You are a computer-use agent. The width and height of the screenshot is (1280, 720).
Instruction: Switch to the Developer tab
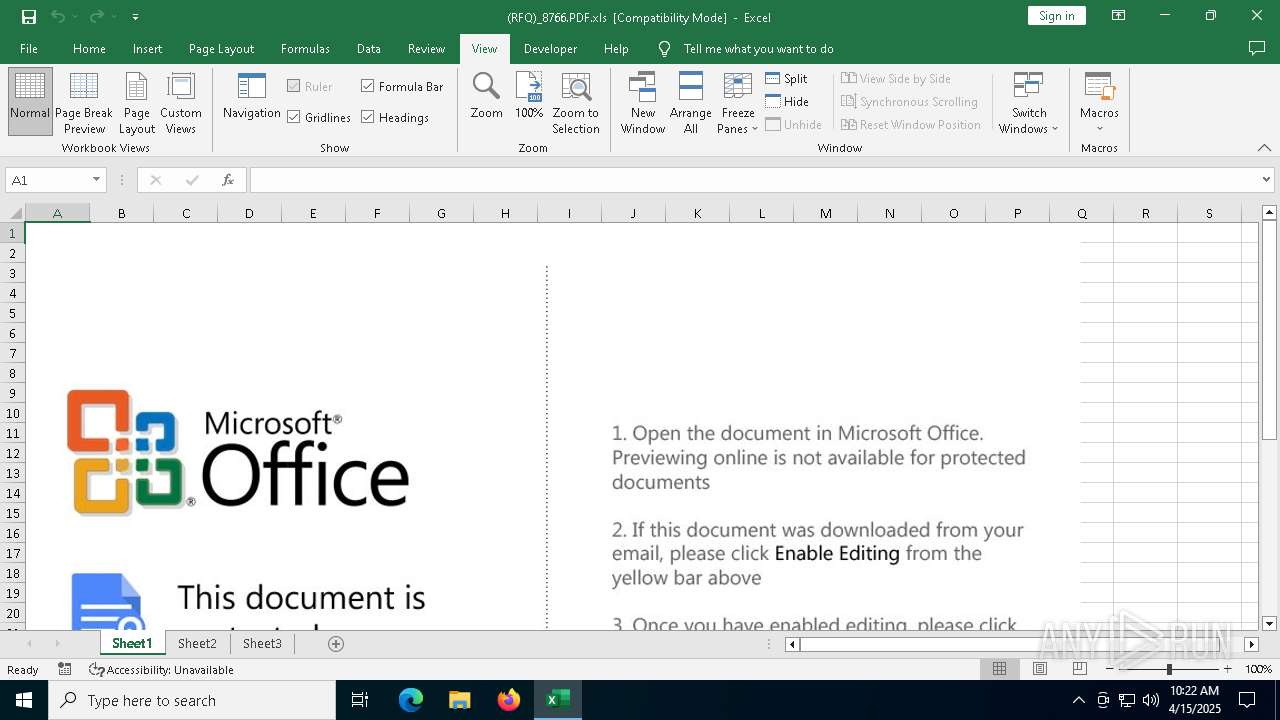(x=550, y=48)
